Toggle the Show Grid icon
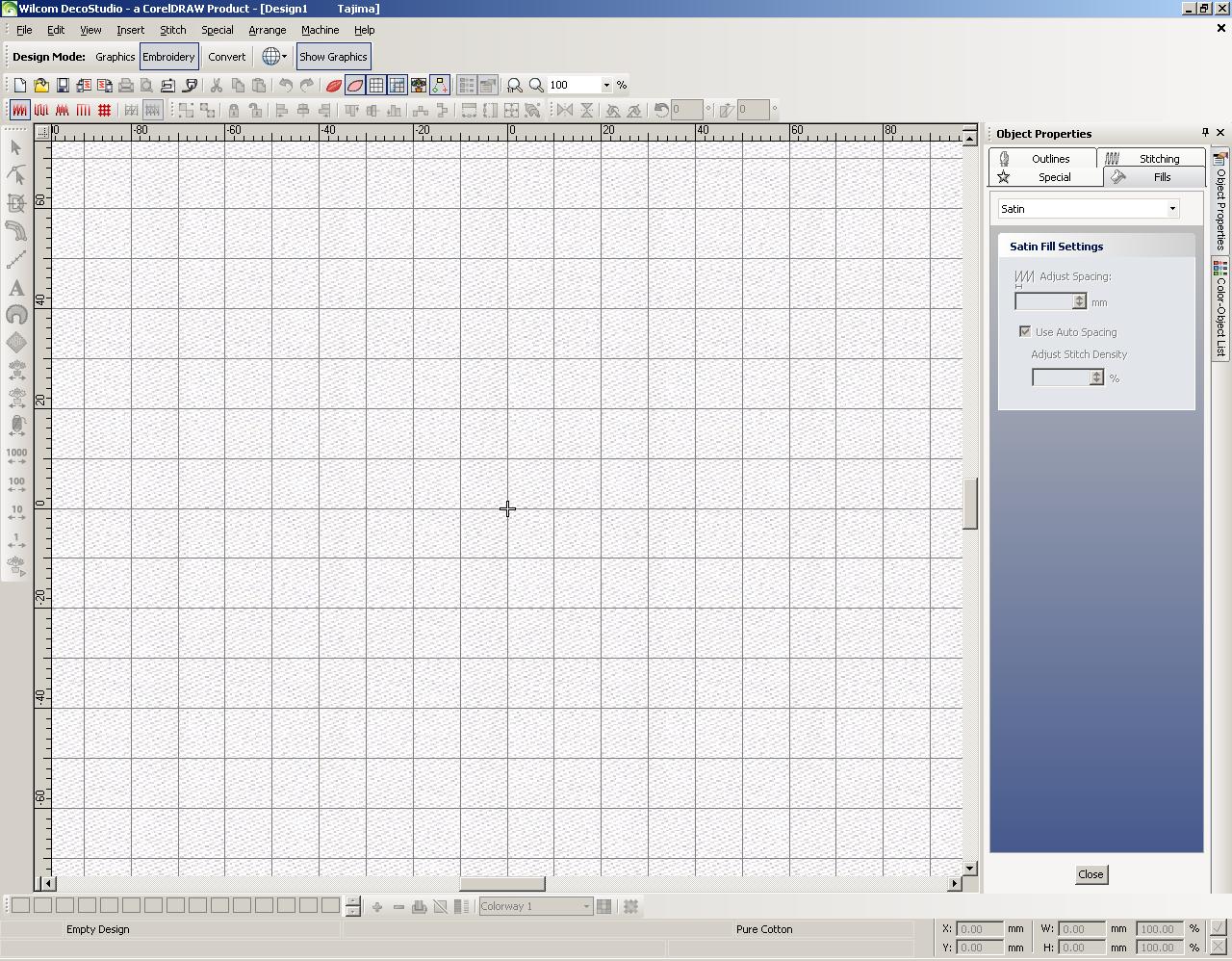Image resolution: width=1232 pixels, height=961 pixels. tap(375, 85)
